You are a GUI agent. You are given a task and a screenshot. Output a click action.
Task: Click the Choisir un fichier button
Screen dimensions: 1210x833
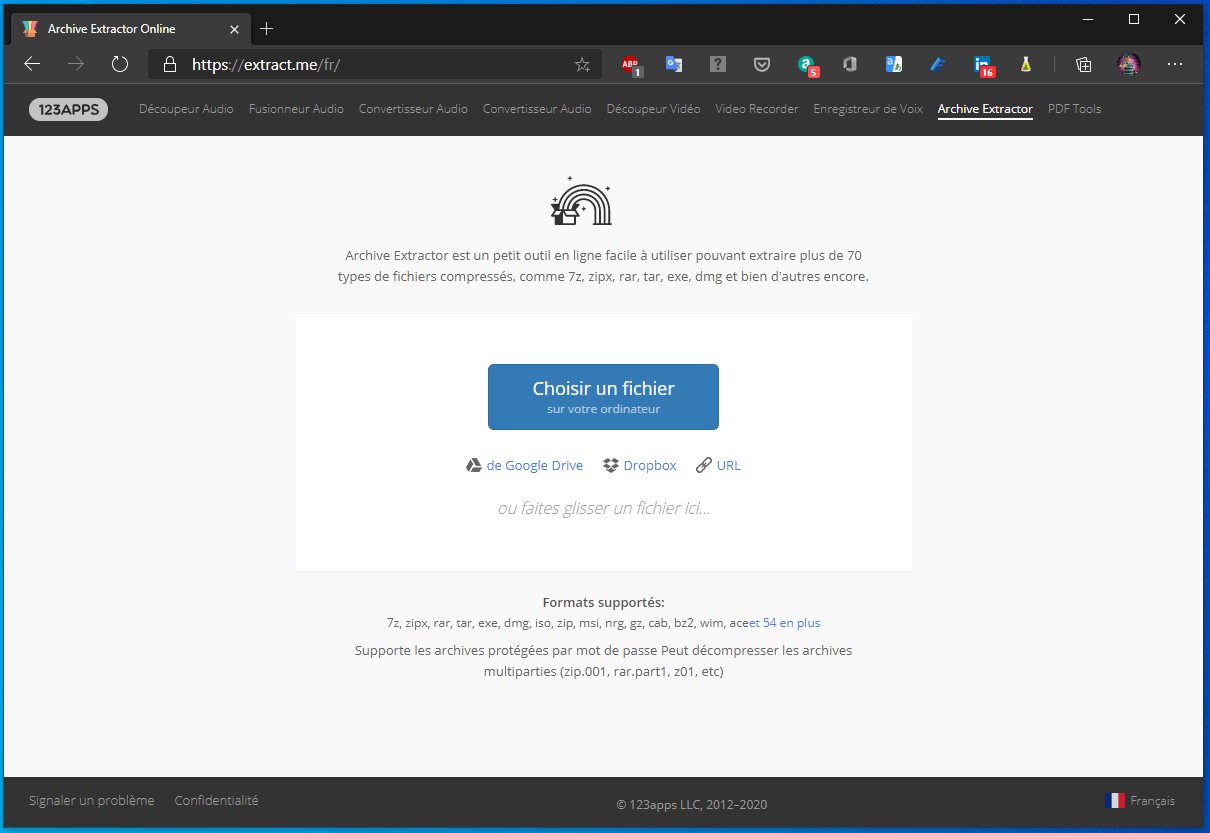(x=603, y=397)
